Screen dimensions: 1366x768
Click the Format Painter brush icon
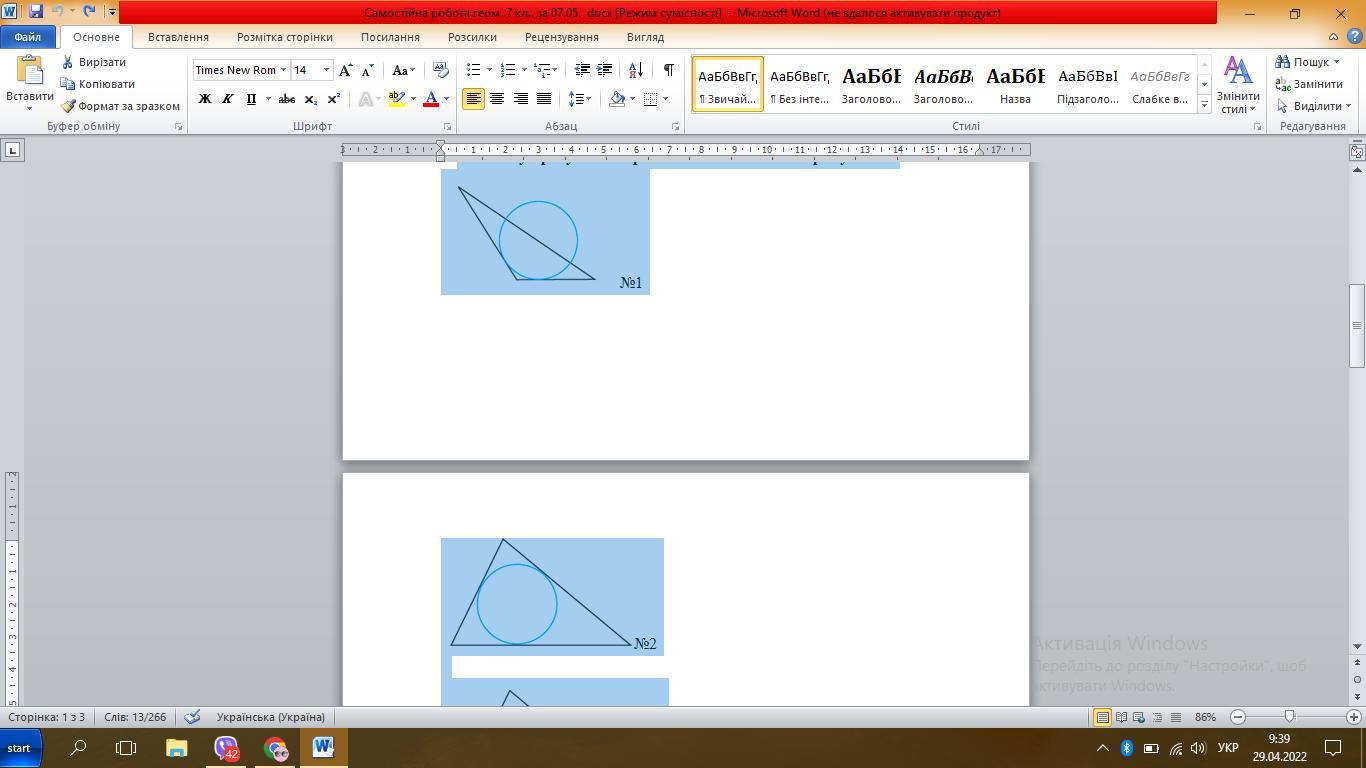click(x=69, y=106)
